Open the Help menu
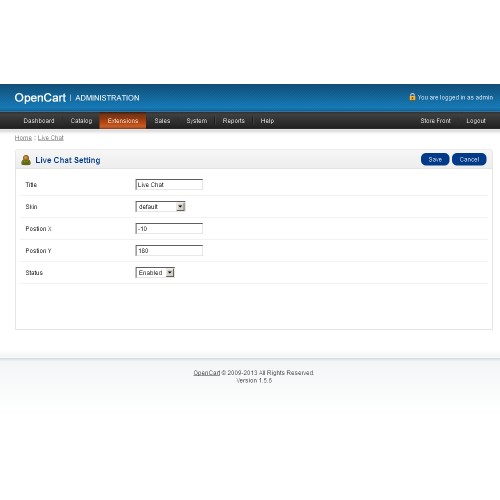Screen dimensions: 500x500 267,121
